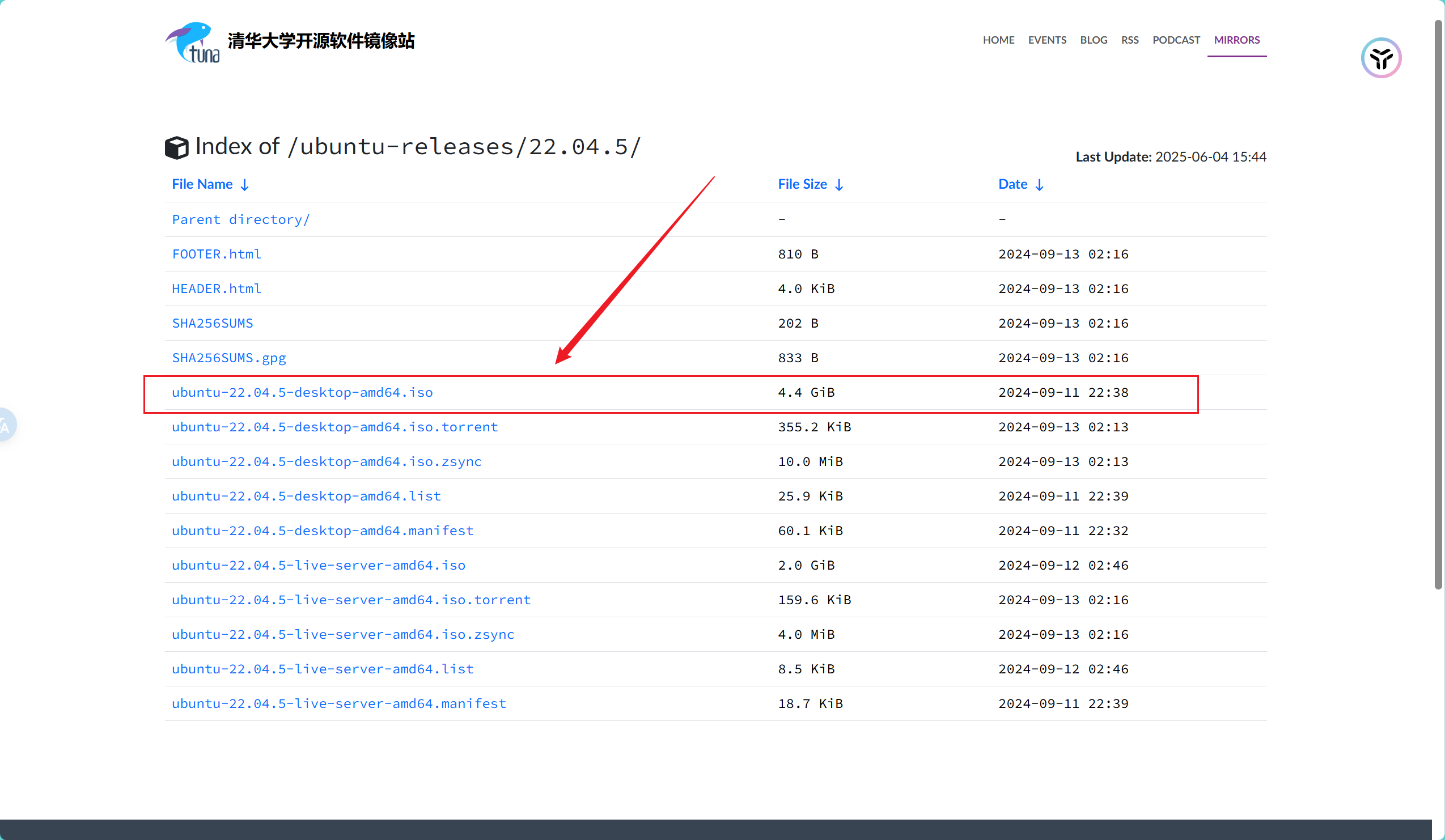Click the translate widget at left edge
Screen dimensions: 1445x840
tap(6, 425)
